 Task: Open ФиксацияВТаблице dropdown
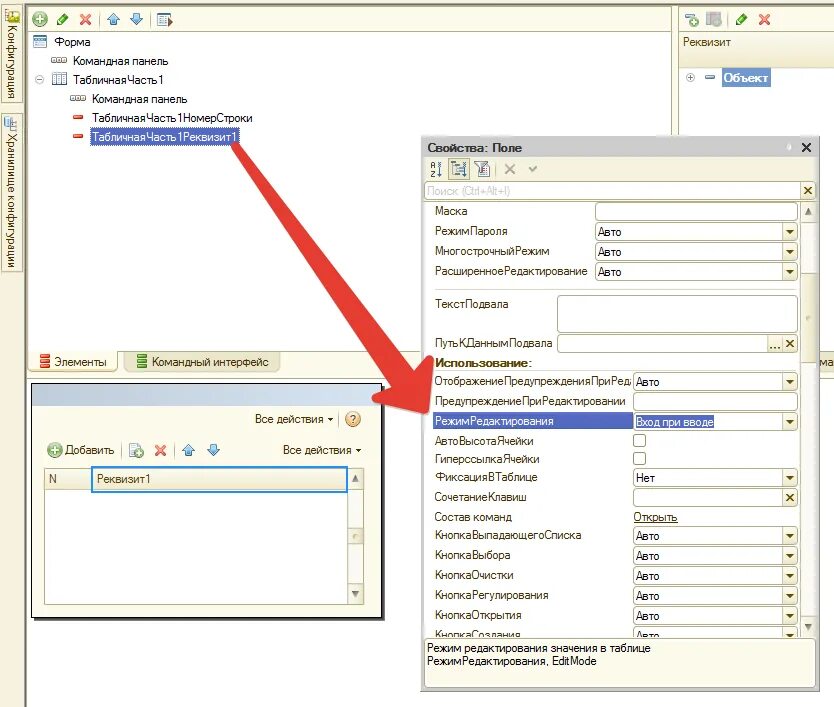(790, 478)
